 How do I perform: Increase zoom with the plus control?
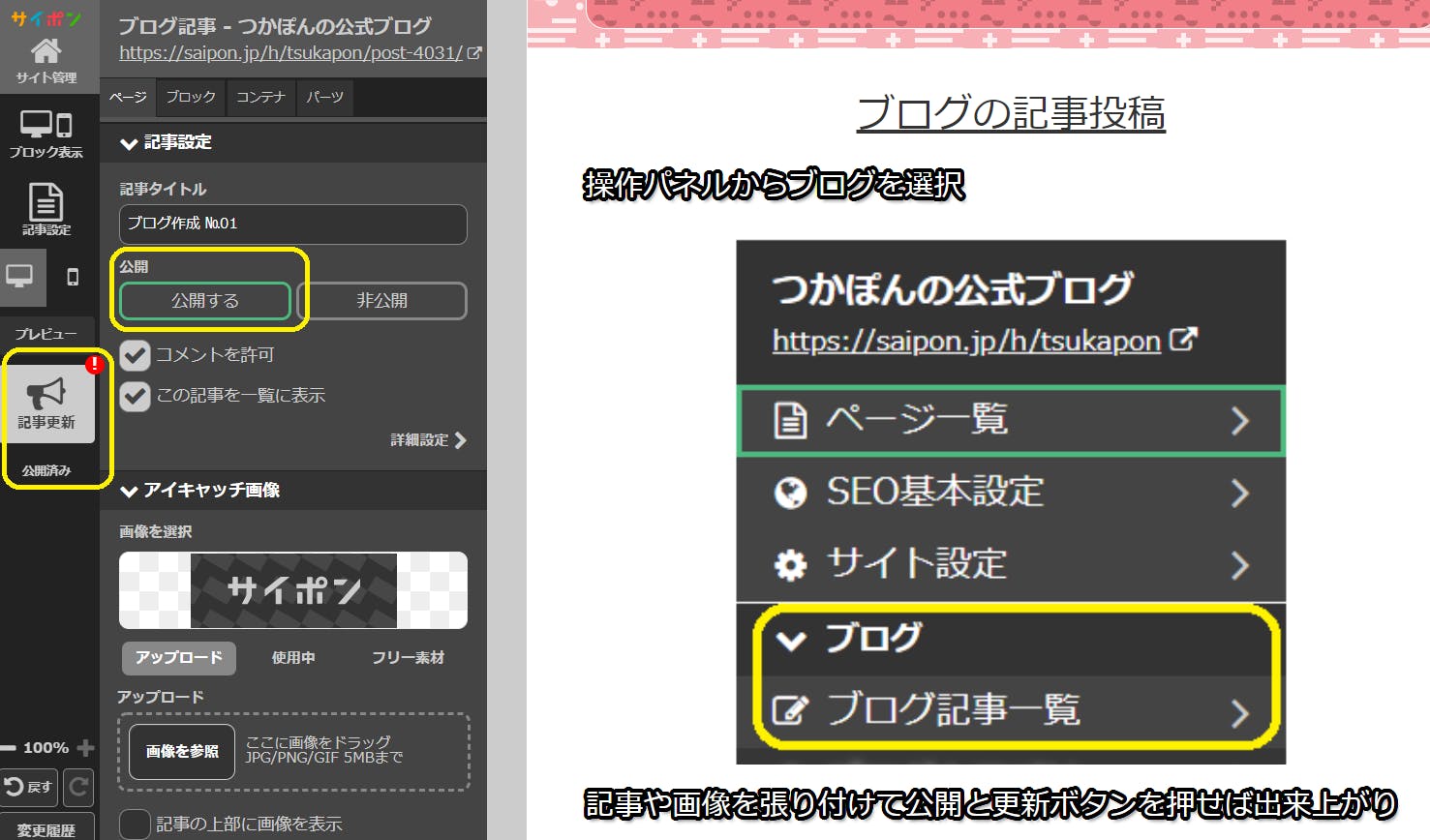[87, 747]
